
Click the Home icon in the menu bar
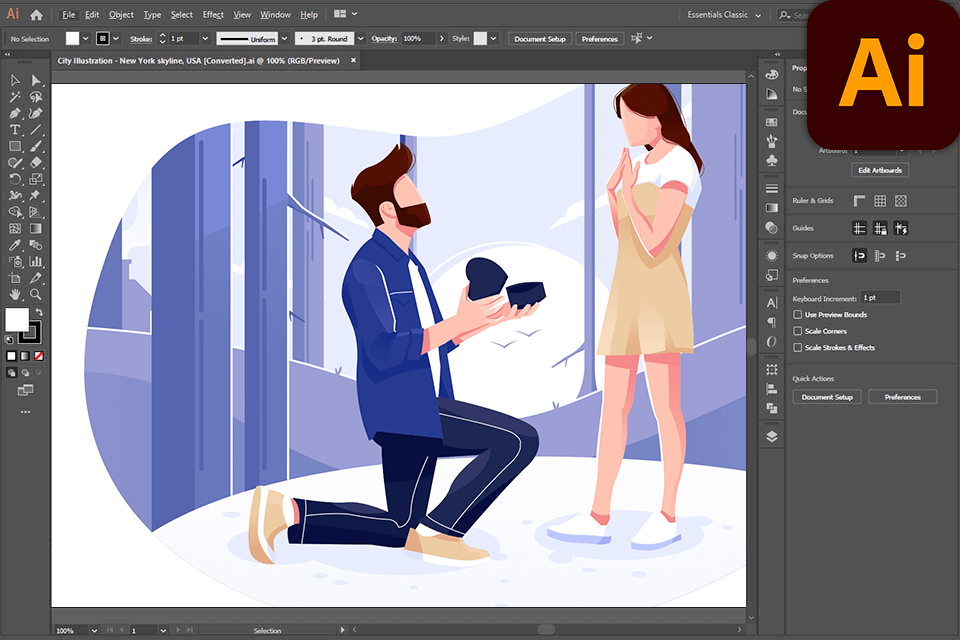(37, 15)
